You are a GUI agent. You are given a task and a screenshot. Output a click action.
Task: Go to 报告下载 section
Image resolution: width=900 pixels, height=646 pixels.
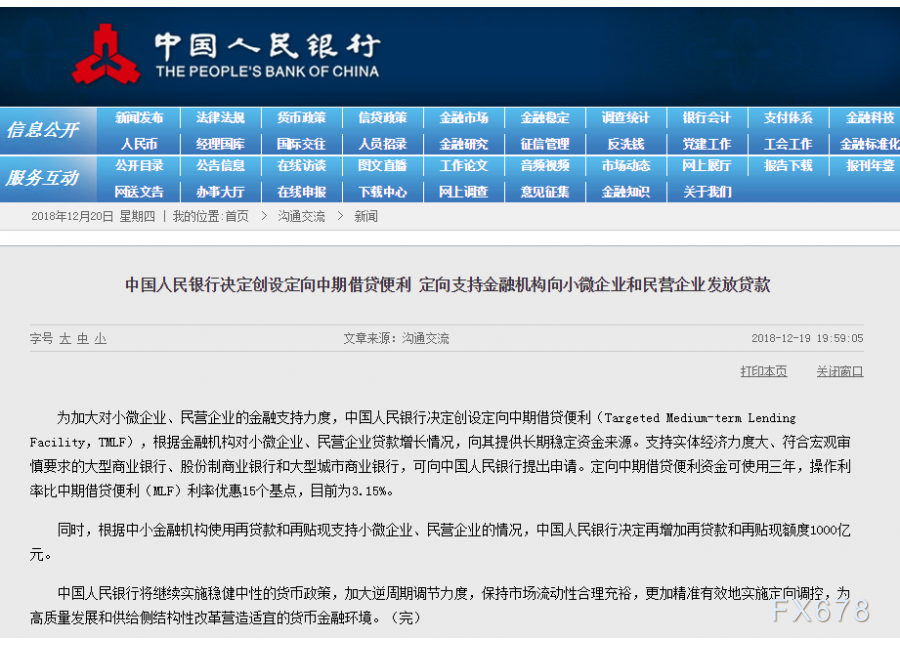[x=788, y=166]
